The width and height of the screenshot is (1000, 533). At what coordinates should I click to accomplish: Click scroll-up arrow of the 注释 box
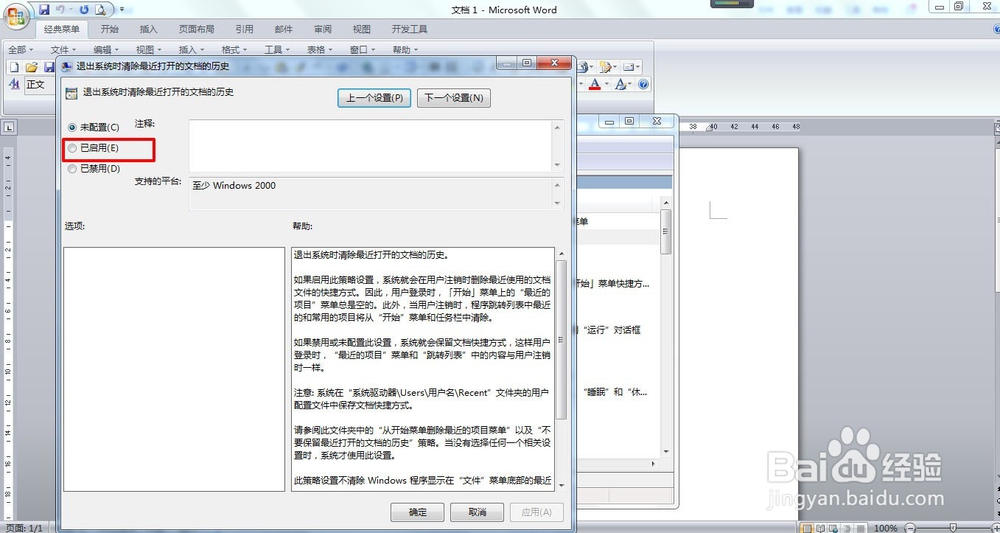[558, 128]
